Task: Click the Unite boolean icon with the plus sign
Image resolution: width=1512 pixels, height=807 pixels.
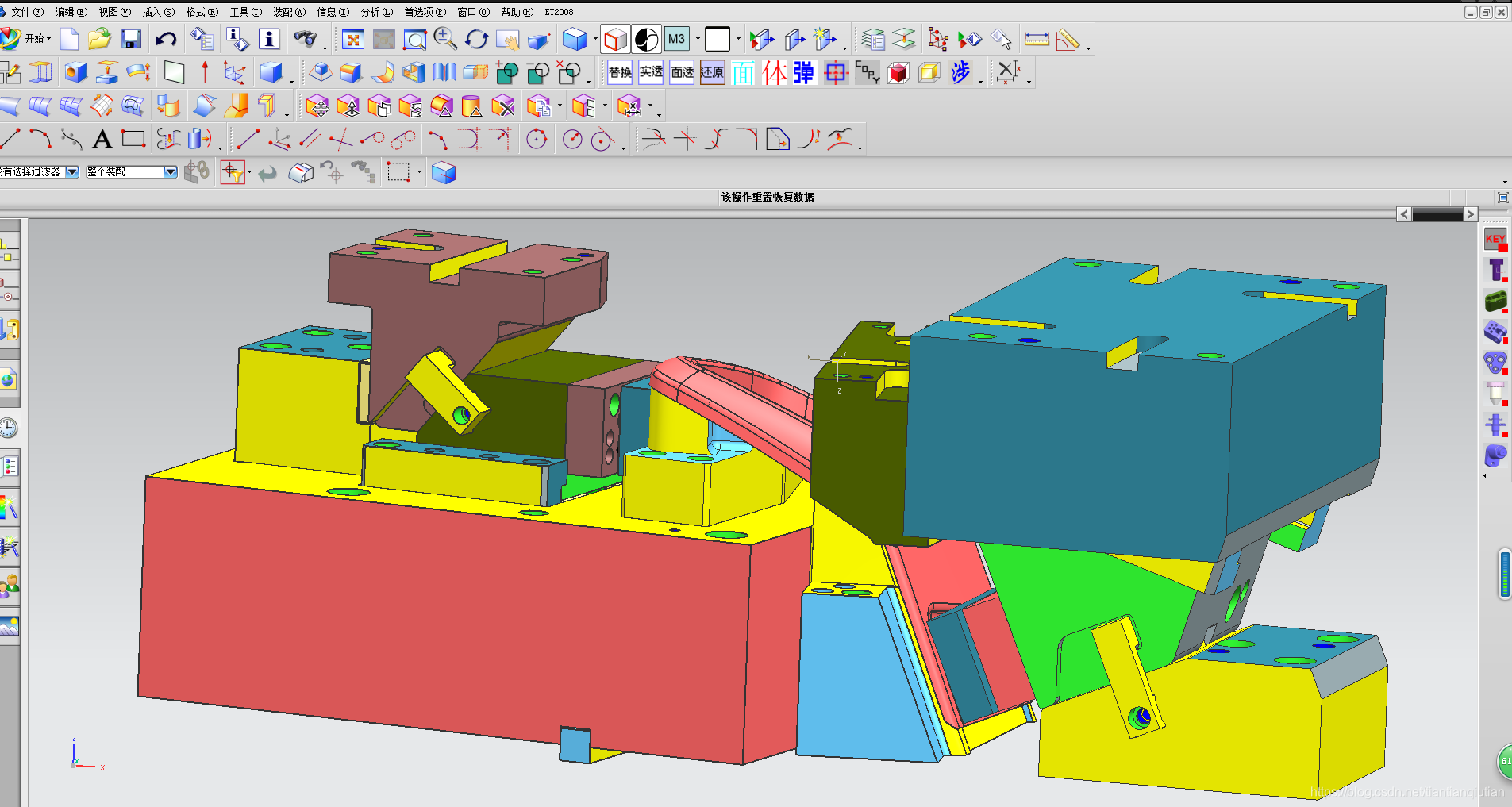Action: click(506, 72)
